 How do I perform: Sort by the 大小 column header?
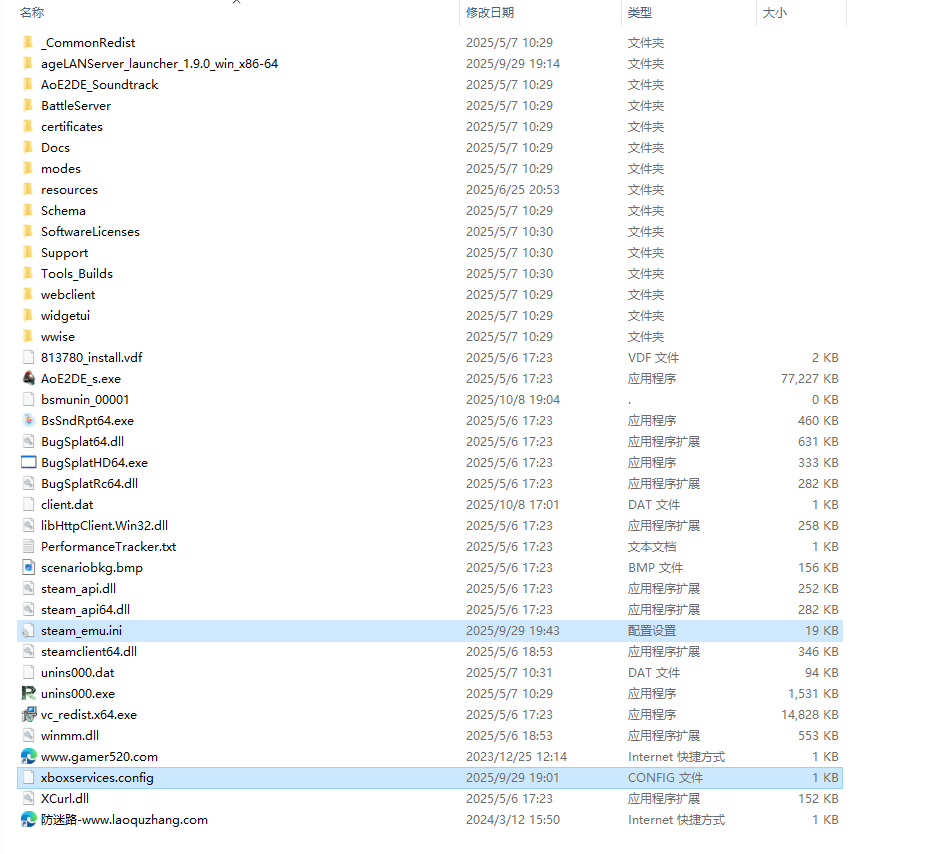coord(775,13)
